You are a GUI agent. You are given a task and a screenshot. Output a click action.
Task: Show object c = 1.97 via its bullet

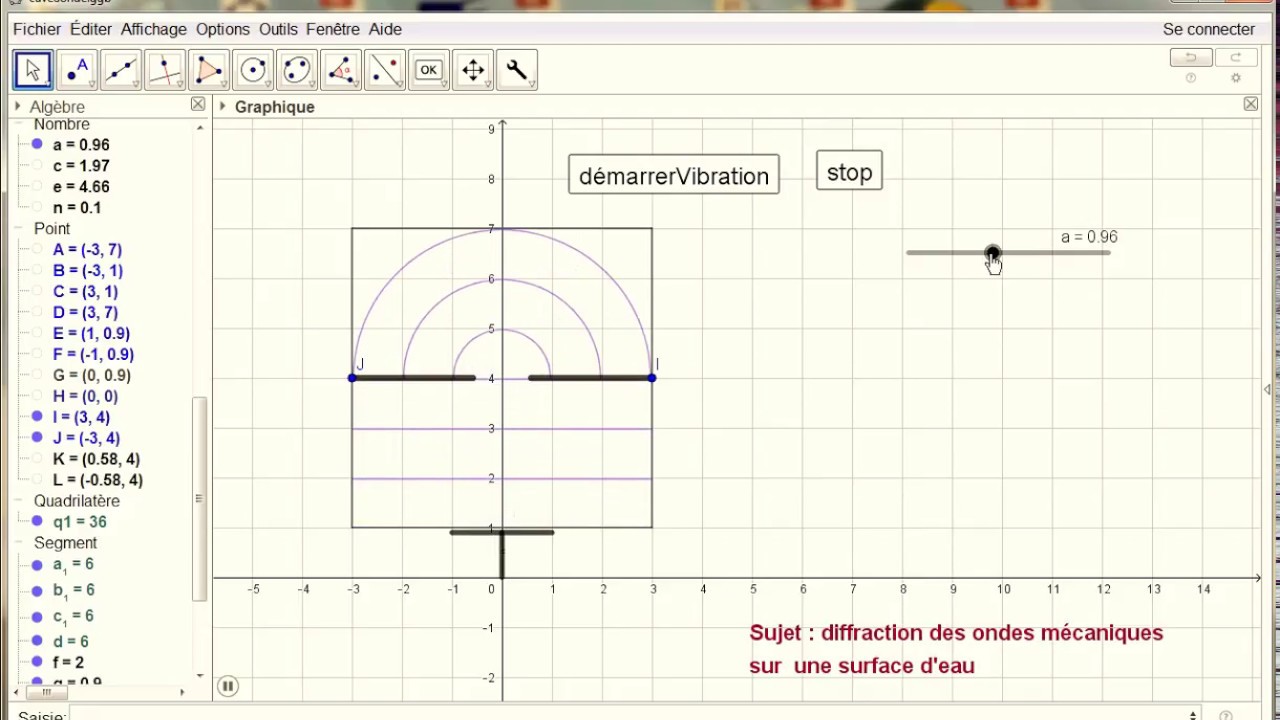coord(37,166)
